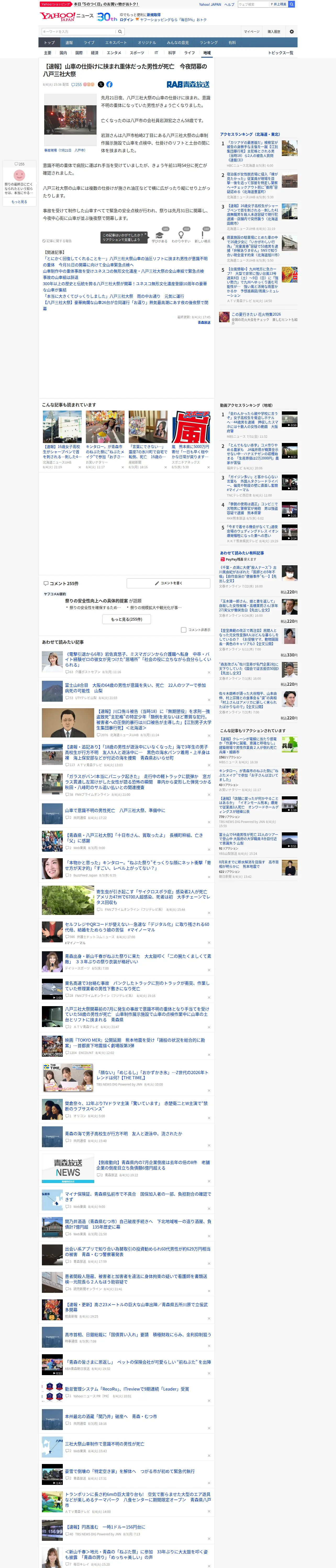Viewport: 336px width, 1568px height.
Task: Toggle the コメント非表示 checkbox
Action: [x=183, y=630]
